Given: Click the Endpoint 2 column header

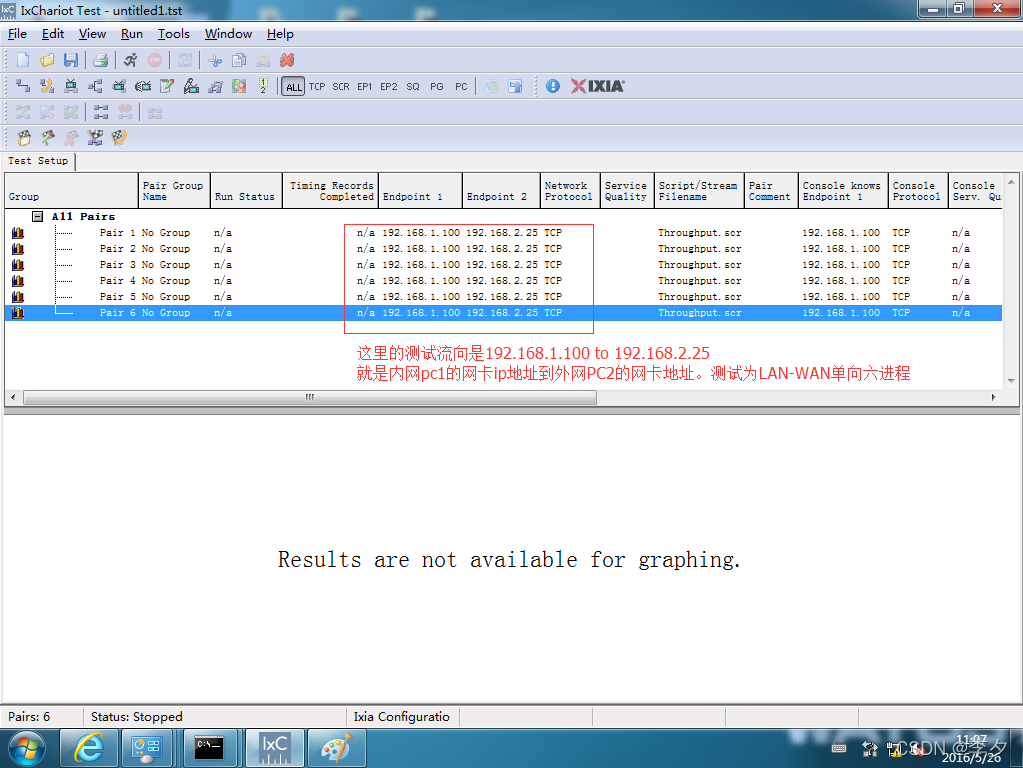Looking at the screenshot, I should pos(501,191).
